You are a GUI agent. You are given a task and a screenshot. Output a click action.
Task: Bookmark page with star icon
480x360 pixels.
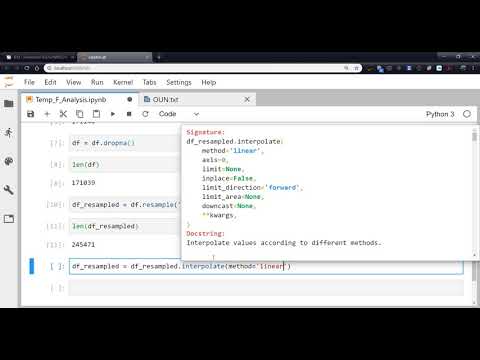coord(356,68)
